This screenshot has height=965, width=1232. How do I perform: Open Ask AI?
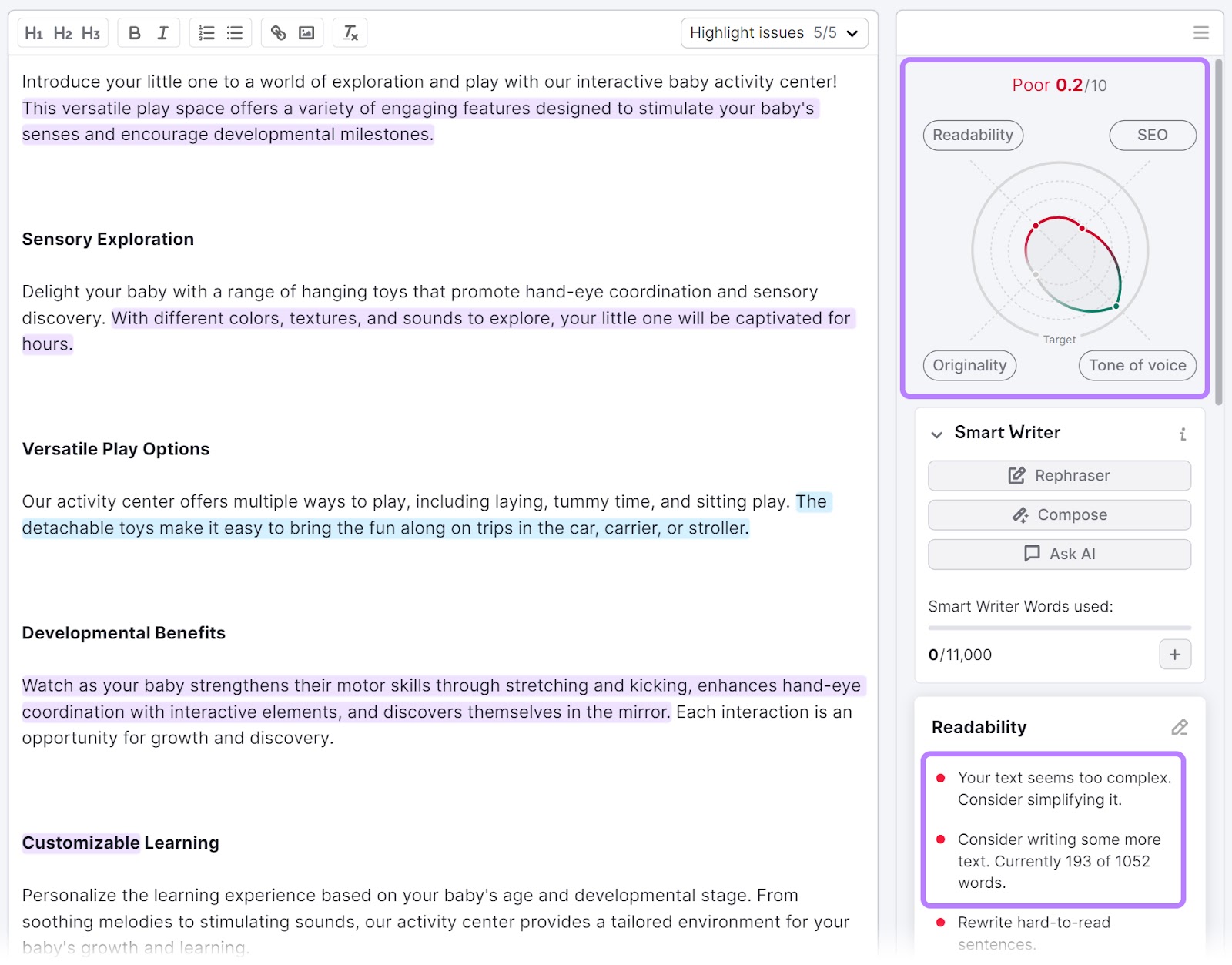click(x=1060, y=555)
